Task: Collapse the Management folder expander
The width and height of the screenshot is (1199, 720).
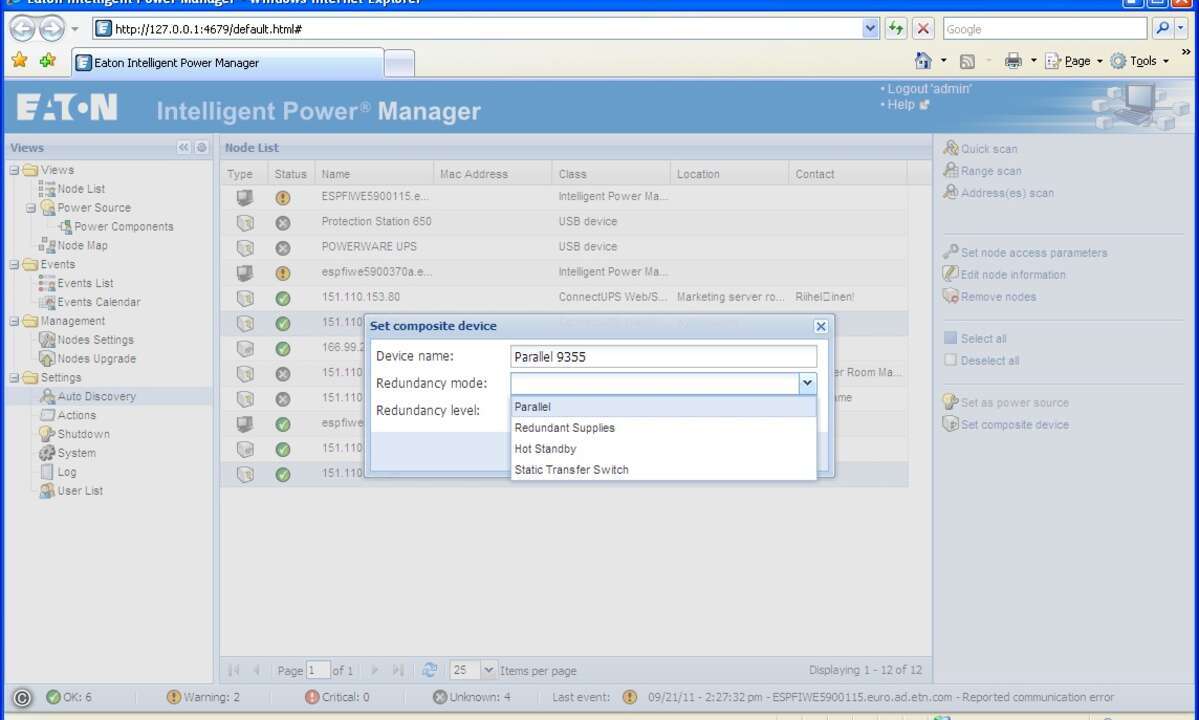Action: [x=14, y=321]
